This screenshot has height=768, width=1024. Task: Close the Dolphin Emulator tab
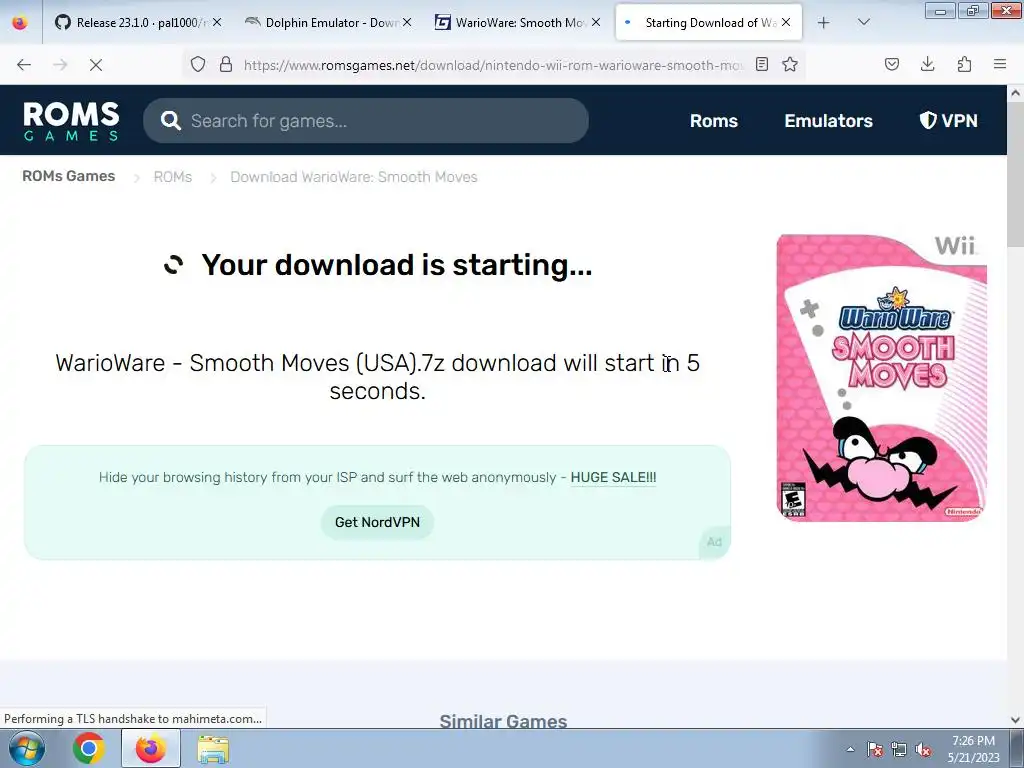click(x=406, y=22)
